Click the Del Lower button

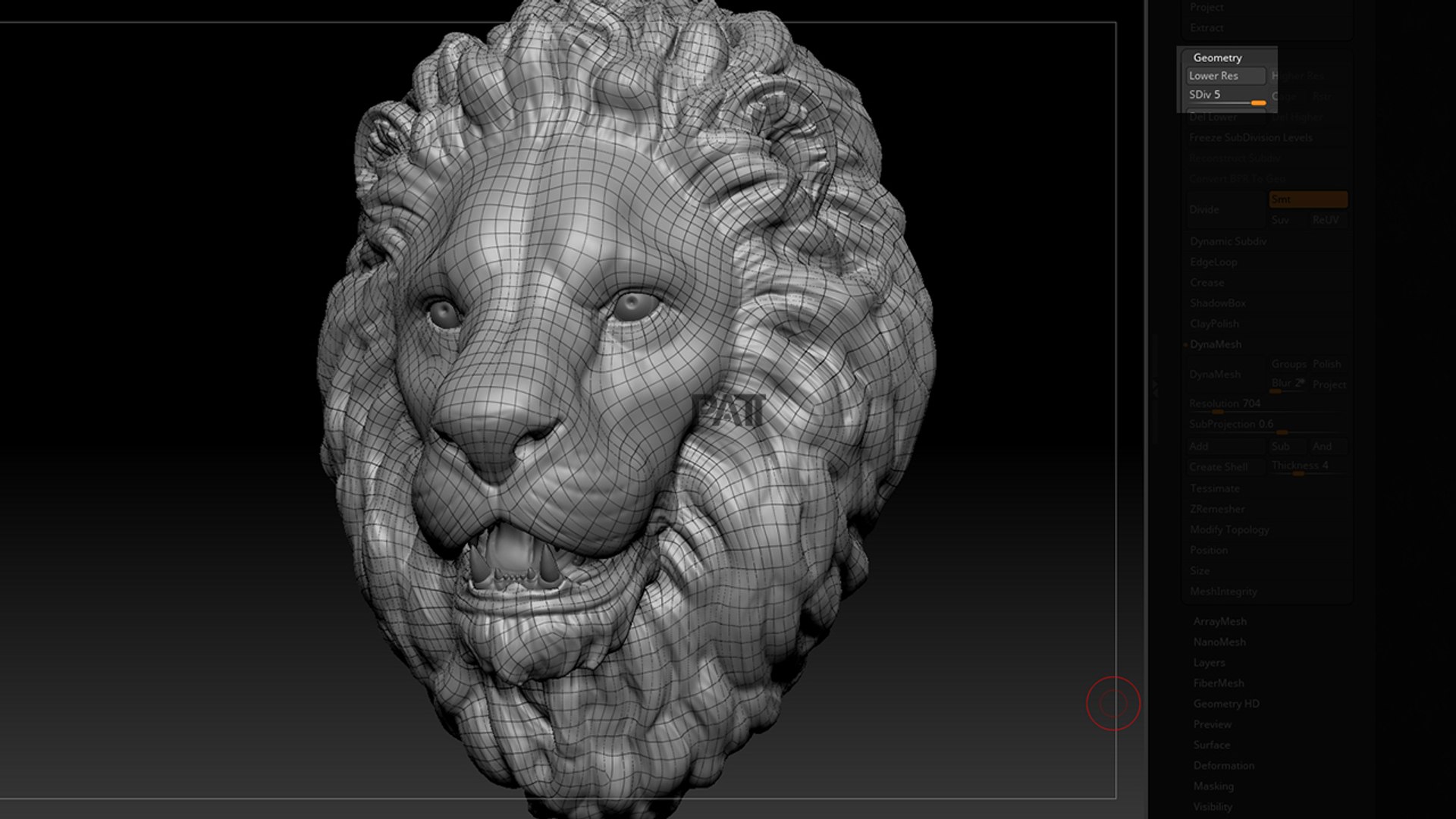coord(1225,117)
